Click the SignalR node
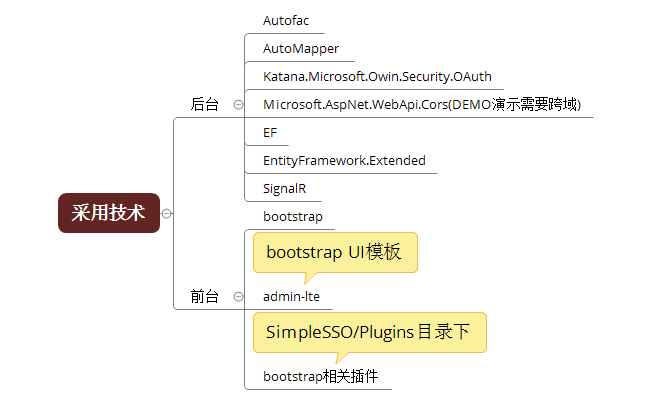 click(284, 188)
